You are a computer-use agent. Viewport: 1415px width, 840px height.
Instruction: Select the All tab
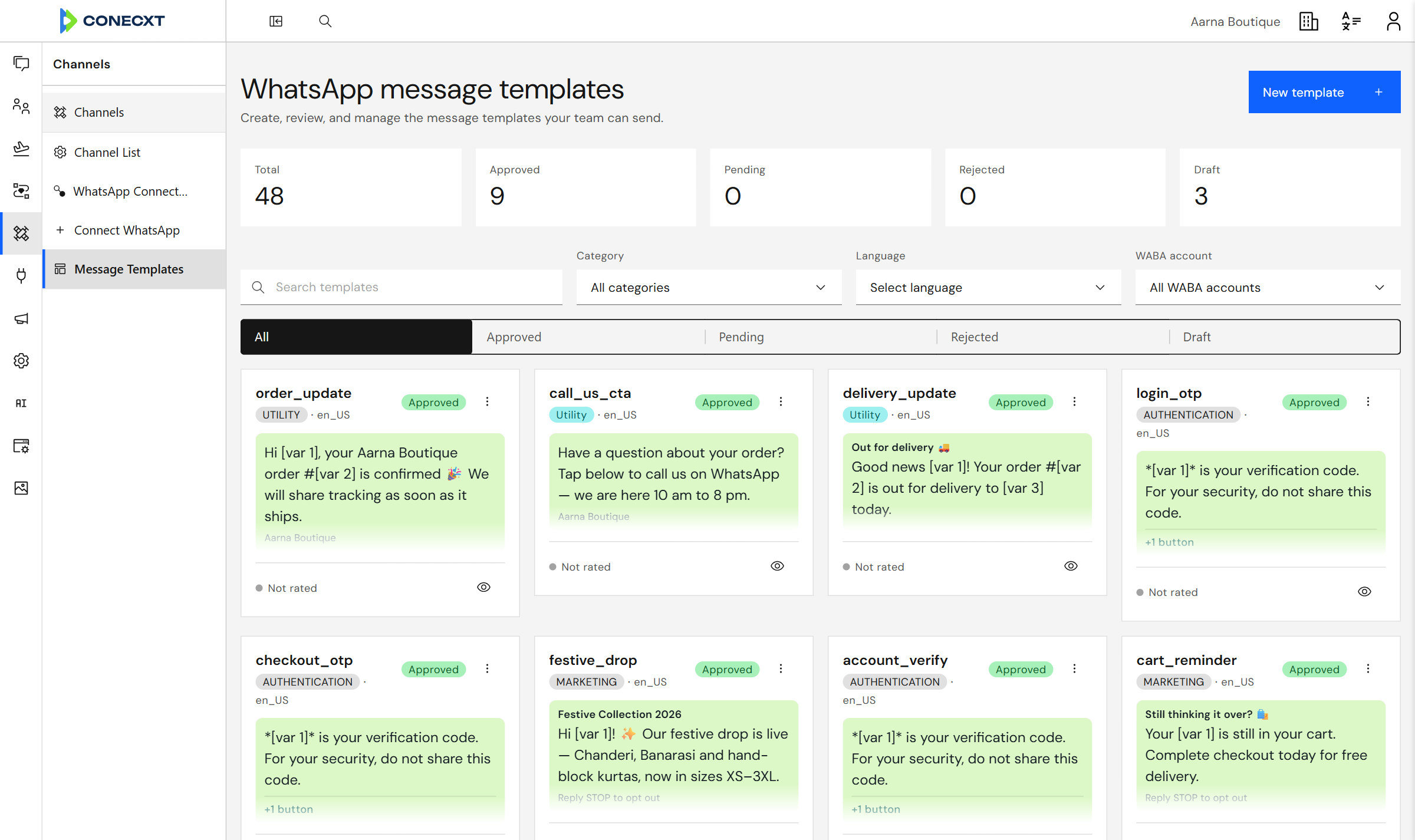pos(356,337)
